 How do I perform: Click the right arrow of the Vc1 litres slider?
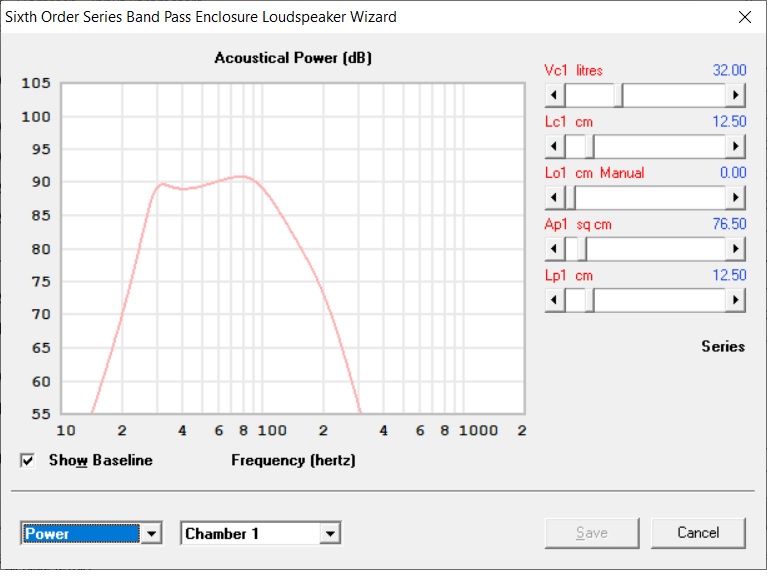735,95
